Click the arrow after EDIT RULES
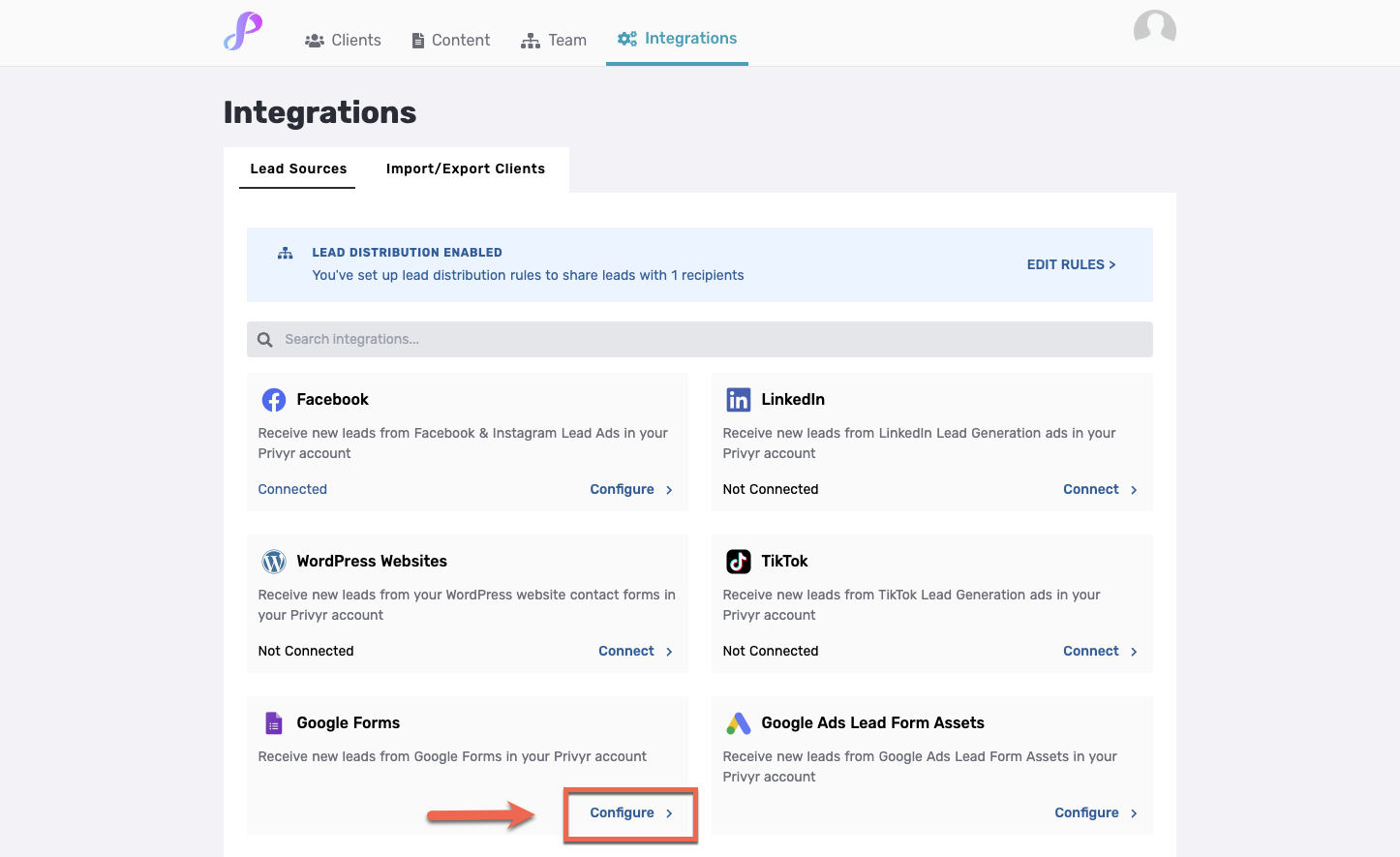This screenshot has height=857, width=1400. (1112, 263)
